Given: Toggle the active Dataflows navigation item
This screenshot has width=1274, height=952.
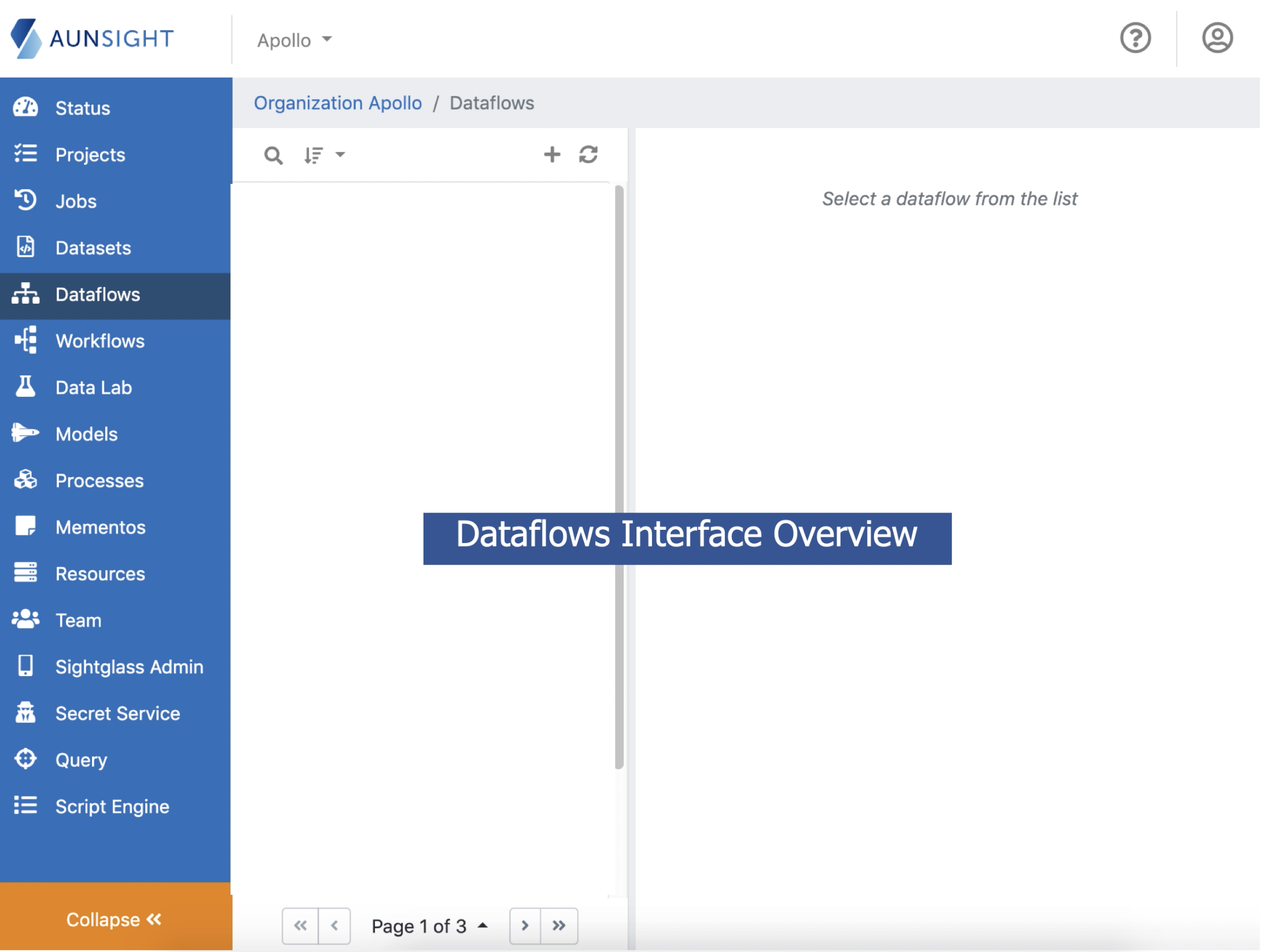Looking at the screenshot, I should click(97, 294).
